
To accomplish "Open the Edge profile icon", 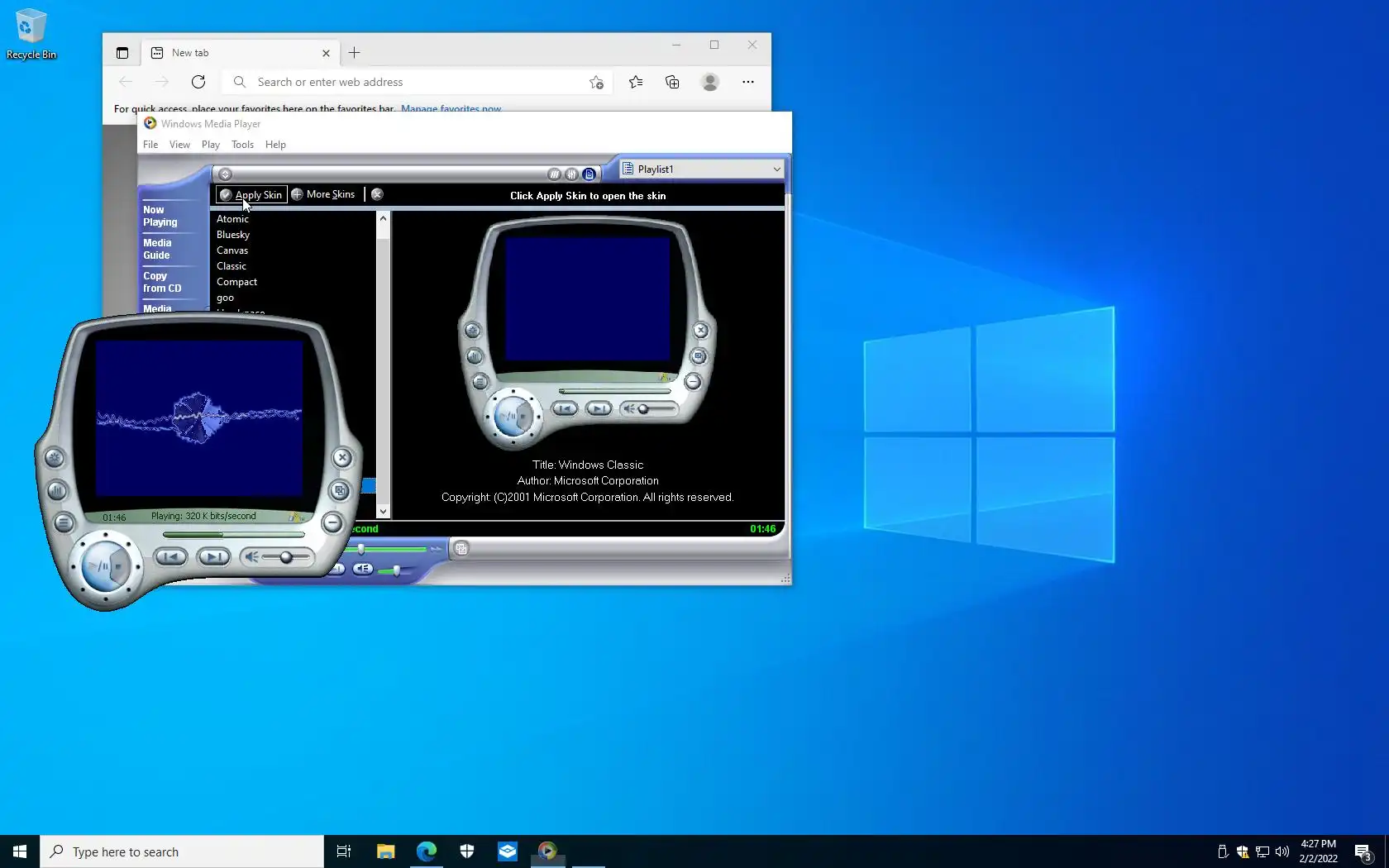I will 710,82.
